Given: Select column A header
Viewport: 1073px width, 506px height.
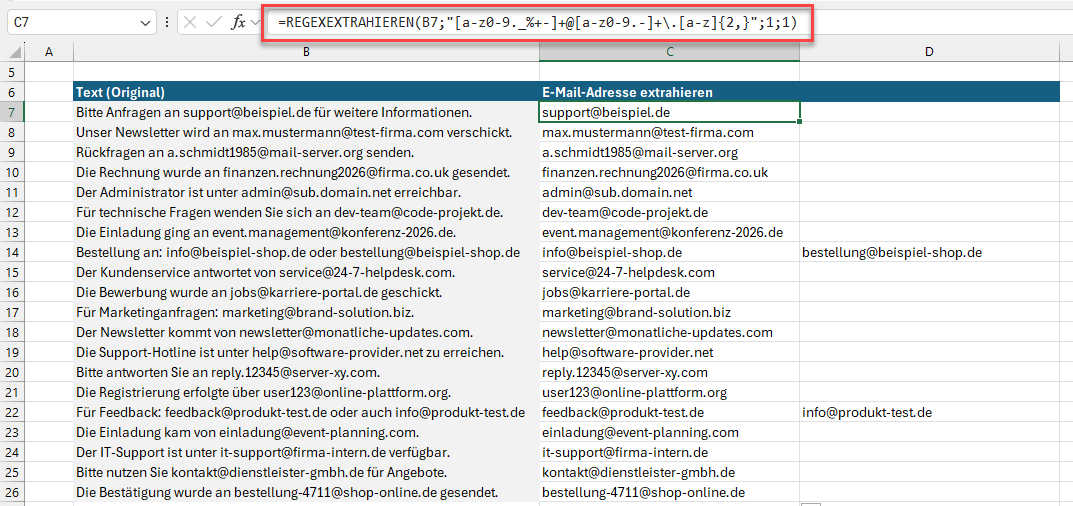Looking at the screenshot, I should pyautogui.click(x=47, y=51).
